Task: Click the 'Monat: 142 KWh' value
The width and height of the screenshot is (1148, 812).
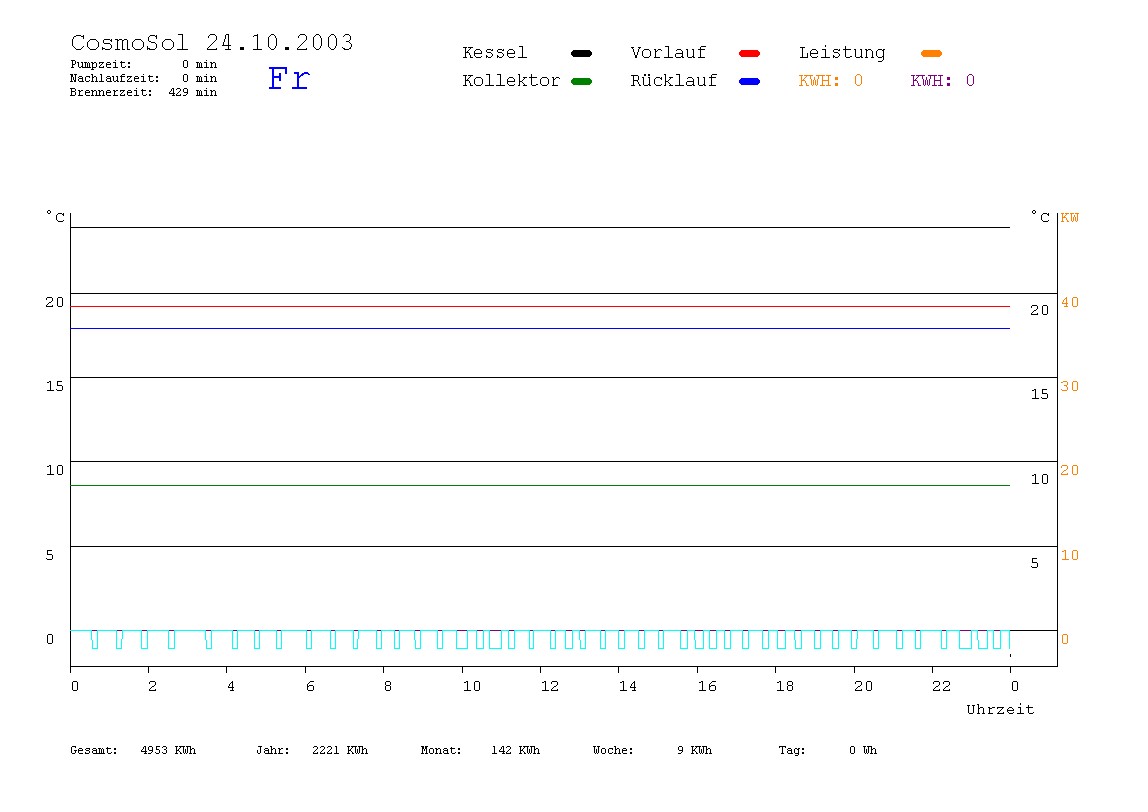Action: click(480, 750)
